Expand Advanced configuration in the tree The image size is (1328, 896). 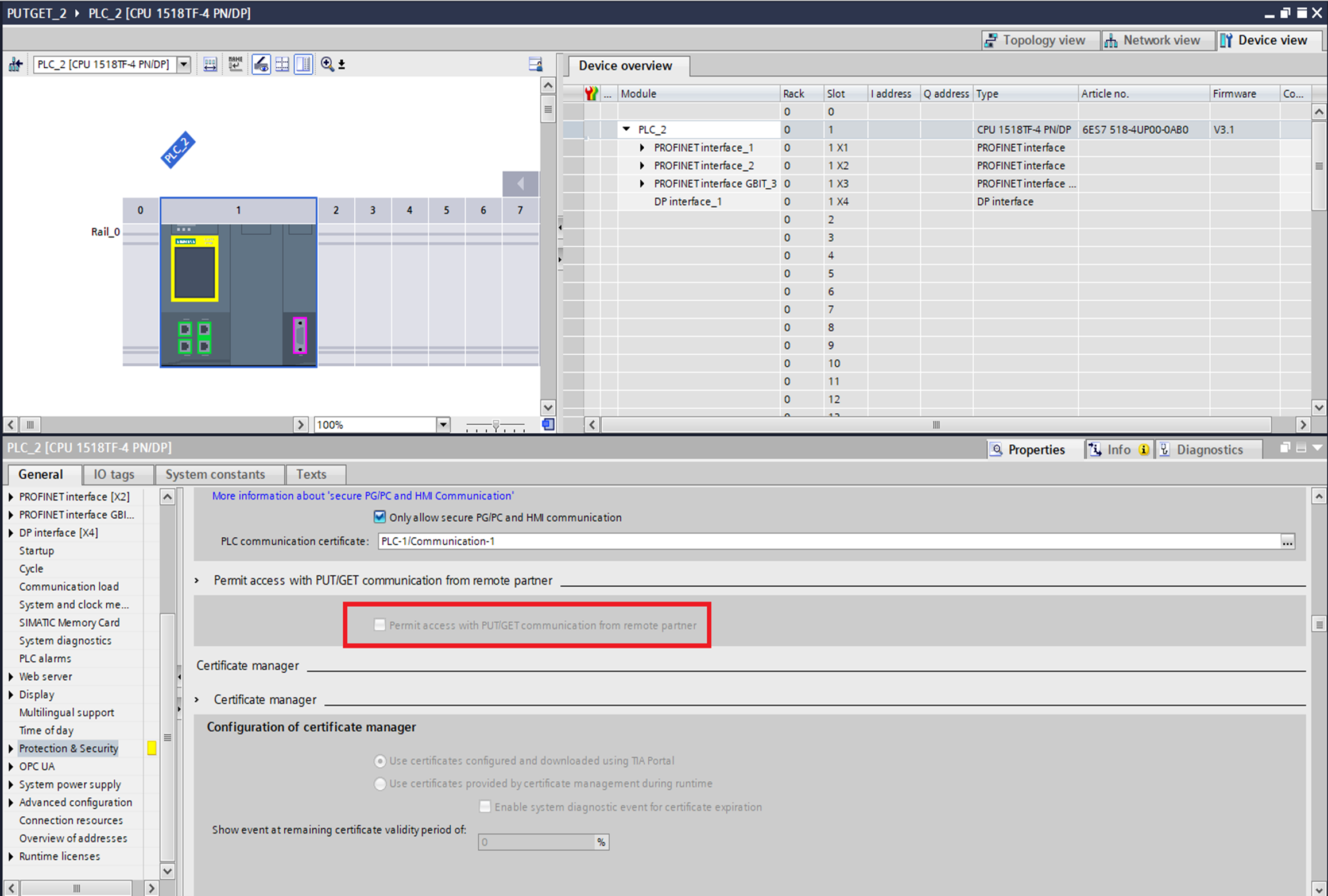11,802
